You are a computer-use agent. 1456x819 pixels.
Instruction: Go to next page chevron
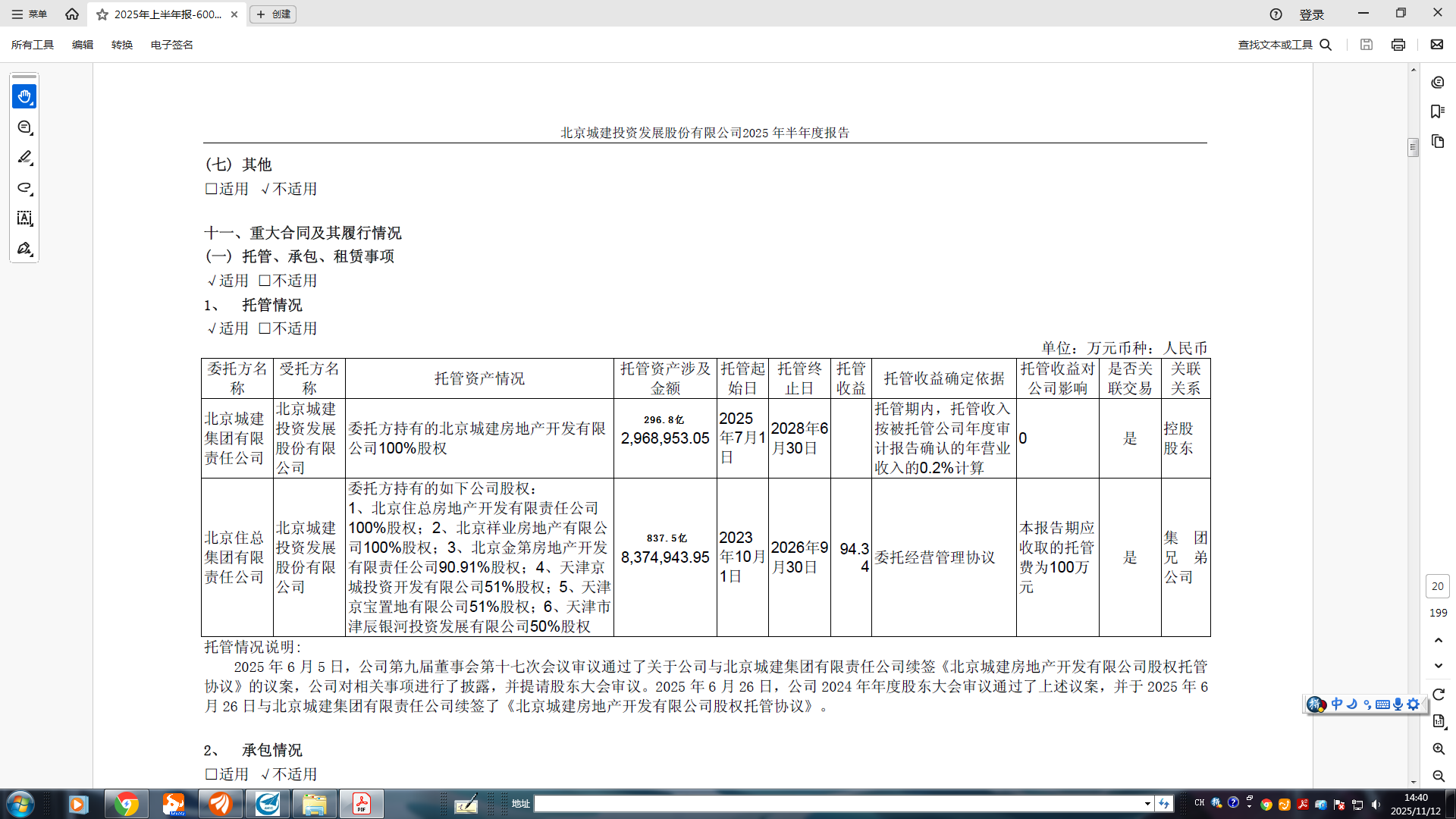(1438, 666)
